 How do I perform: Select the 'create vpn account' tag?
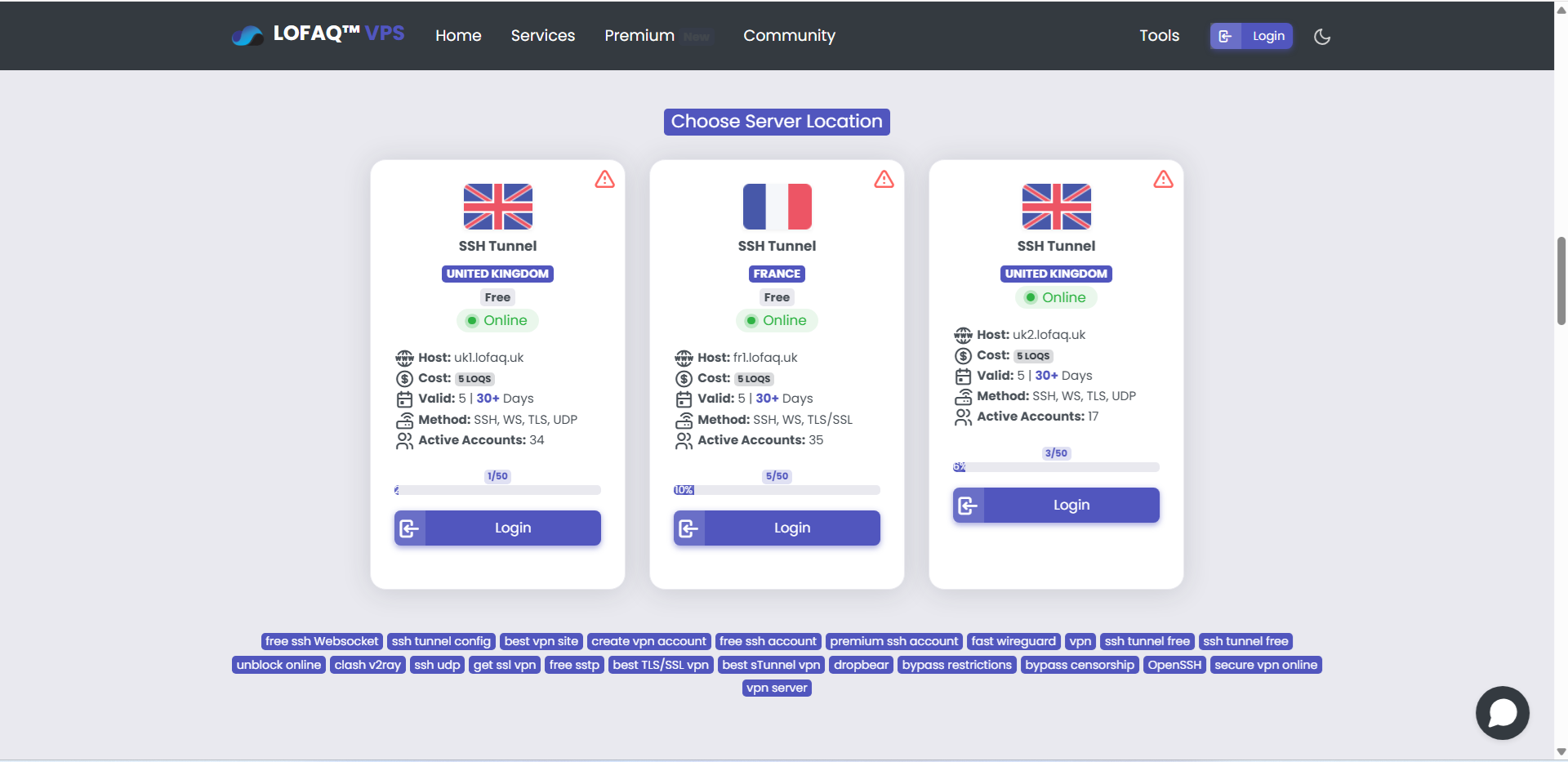pyautogui.click(x=648, y=641)
